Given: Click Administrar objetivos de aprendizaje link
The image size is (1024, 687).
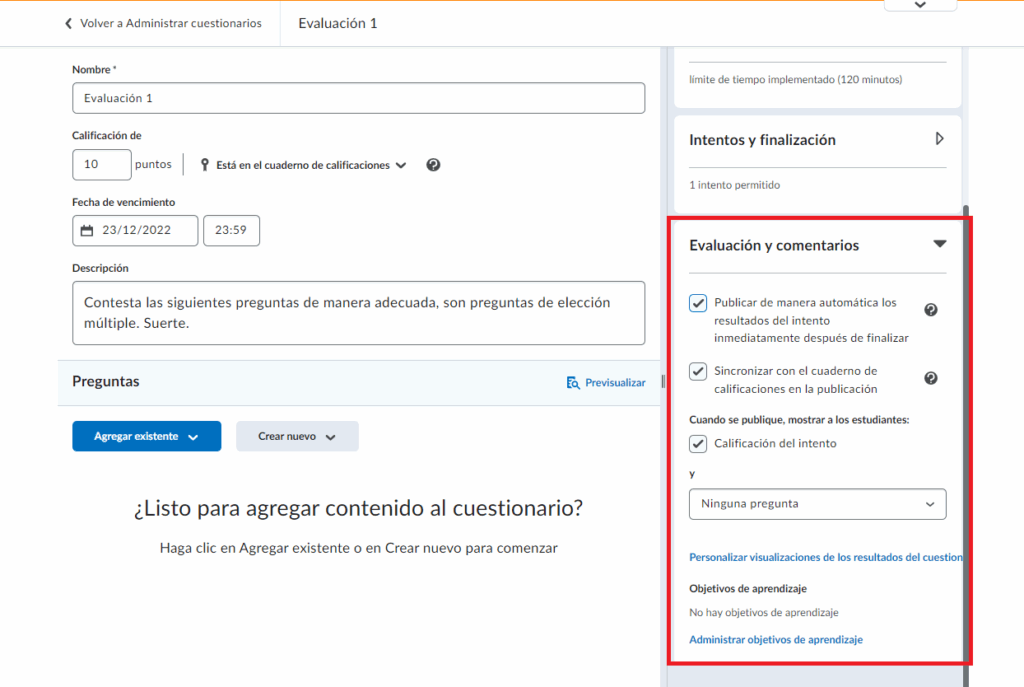Looking at the screenshot, I should pos(776,639).
